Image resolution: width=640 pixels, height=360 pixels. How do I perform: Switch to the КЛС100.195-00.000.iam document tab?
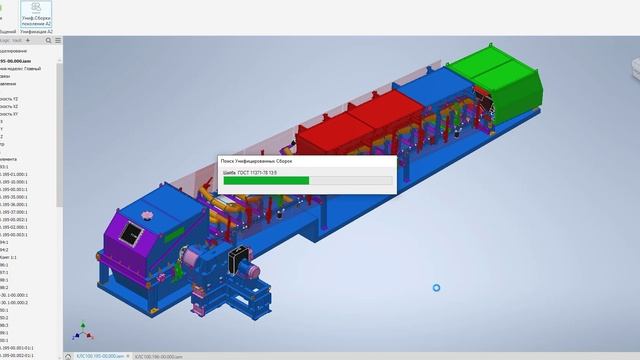[100, 356]
